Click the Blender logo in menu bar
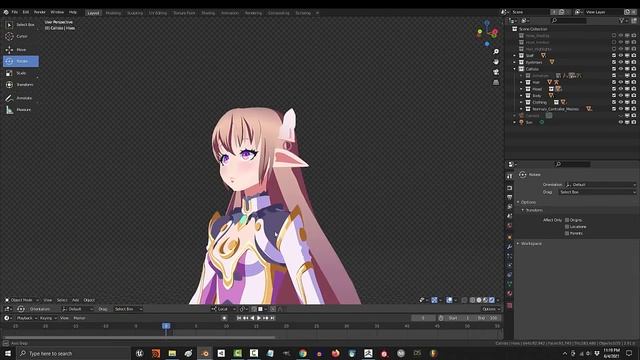Image resolution: width=640 pixels, height=360 pixels. [6, 12]
